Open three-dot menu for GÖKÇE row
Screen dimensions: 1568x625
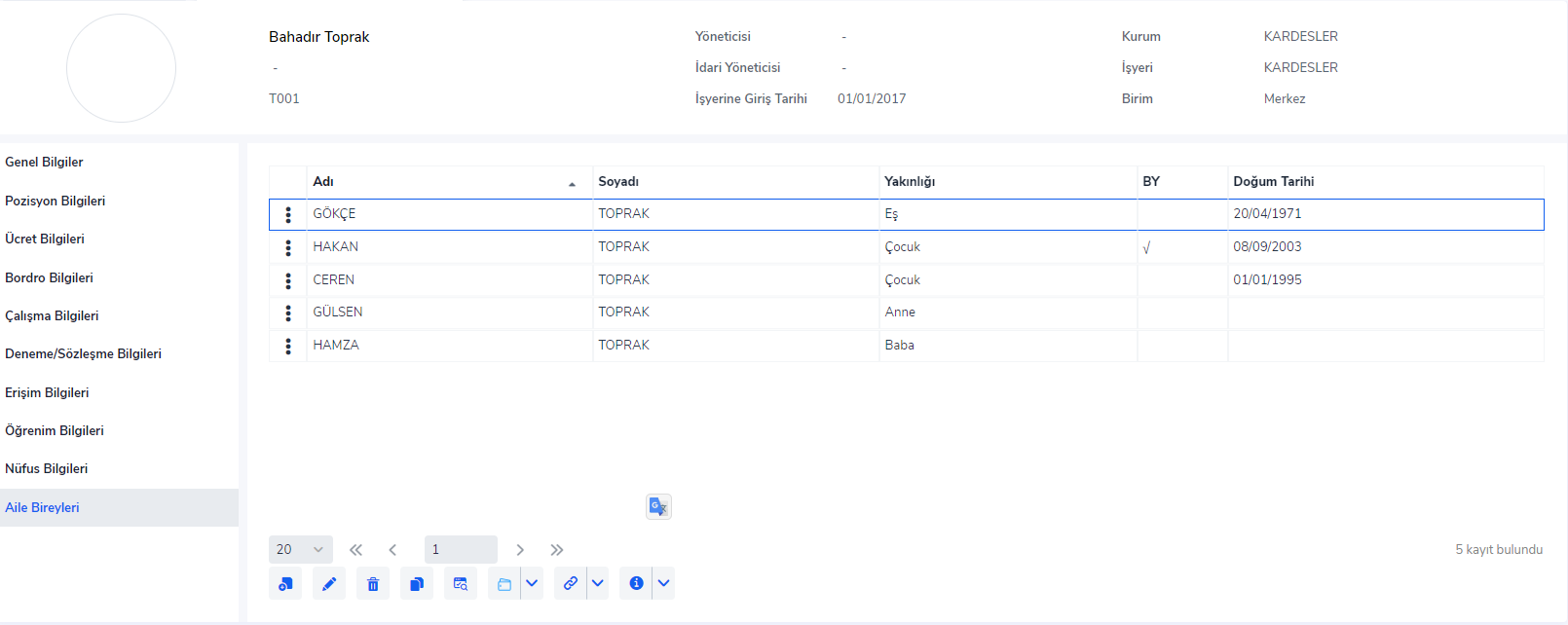click(x=288, y=215)
